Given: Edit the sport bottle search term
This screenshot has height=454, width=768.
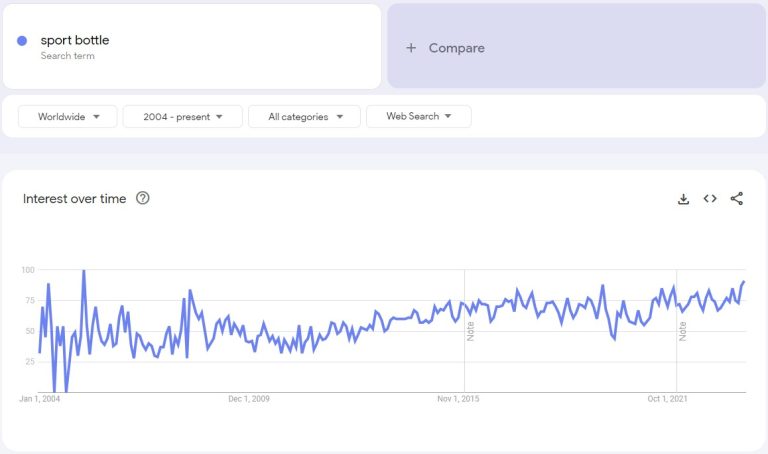Looking at the screenshot, I should 75,41.
